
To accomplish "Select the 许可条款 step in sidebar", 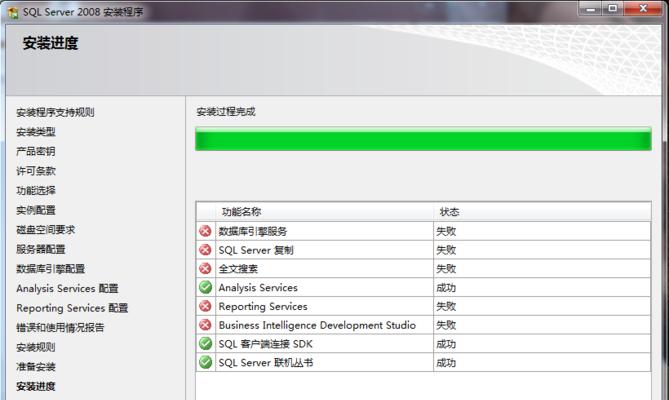I will point(36,171).
